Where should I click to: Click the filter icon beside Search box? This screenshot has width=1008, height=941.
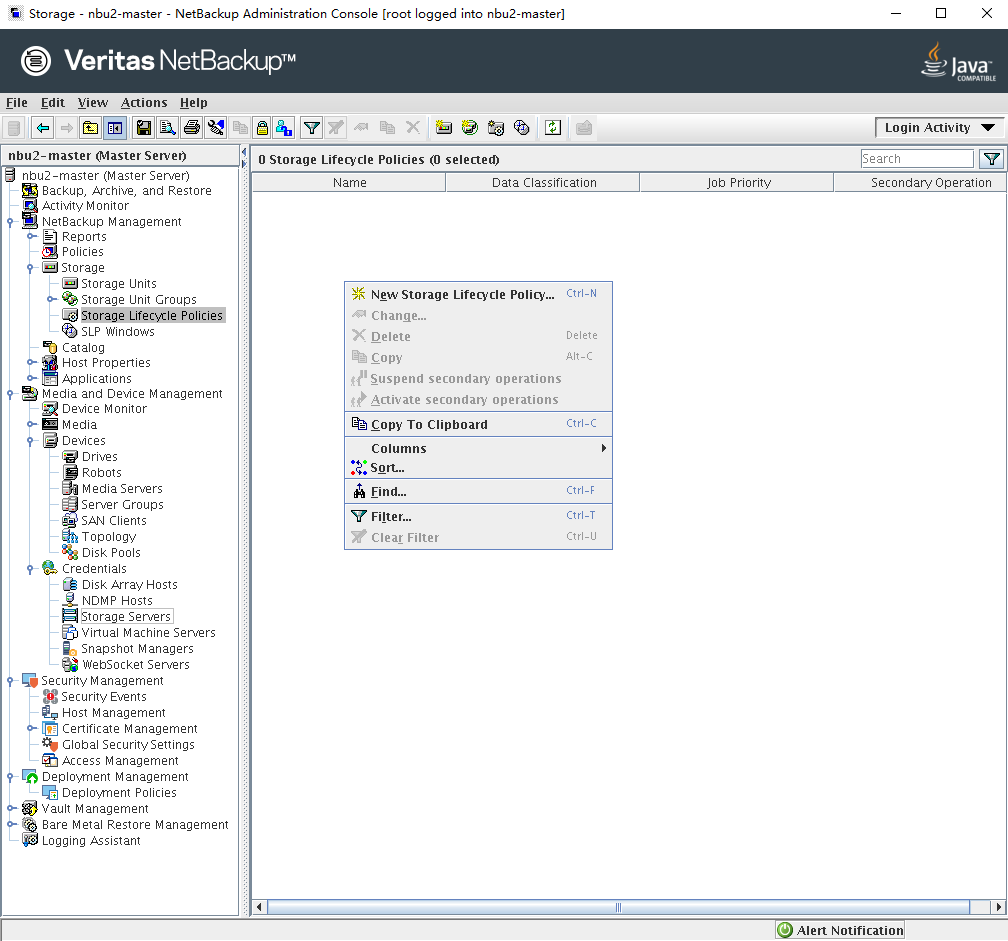(x=990, y=159)
